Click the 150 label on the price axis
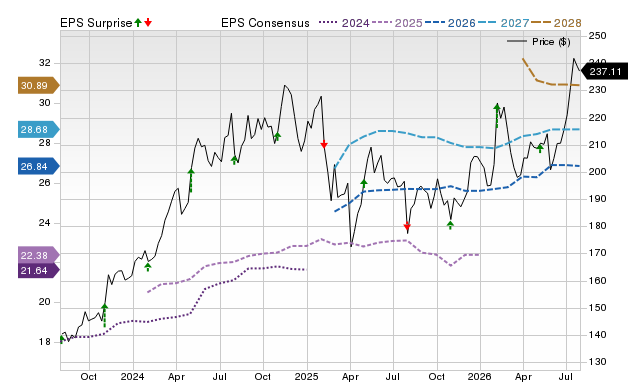This screenshot has width=640, height=382. tap(597, 307)
